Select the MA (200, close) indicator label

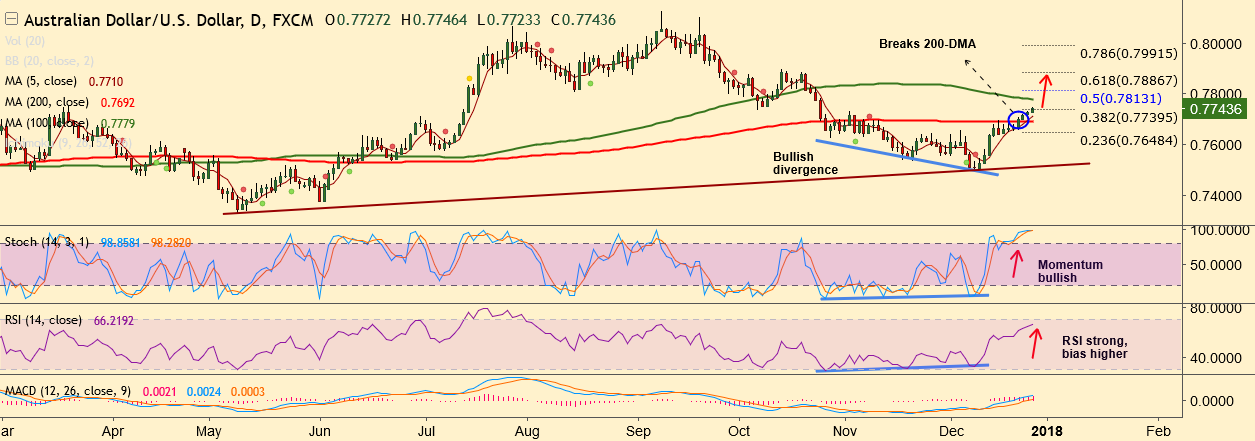tap(49, 102)
